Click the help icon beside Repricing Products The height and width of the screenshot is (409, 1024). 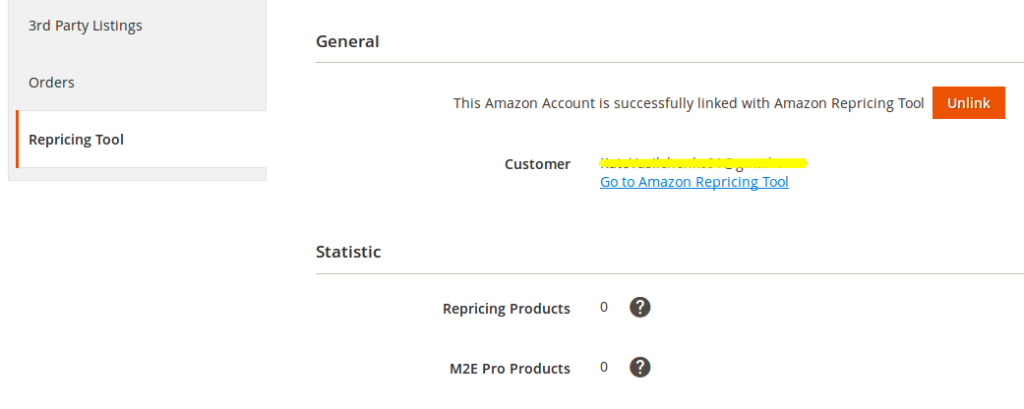[x=640, y=308]
